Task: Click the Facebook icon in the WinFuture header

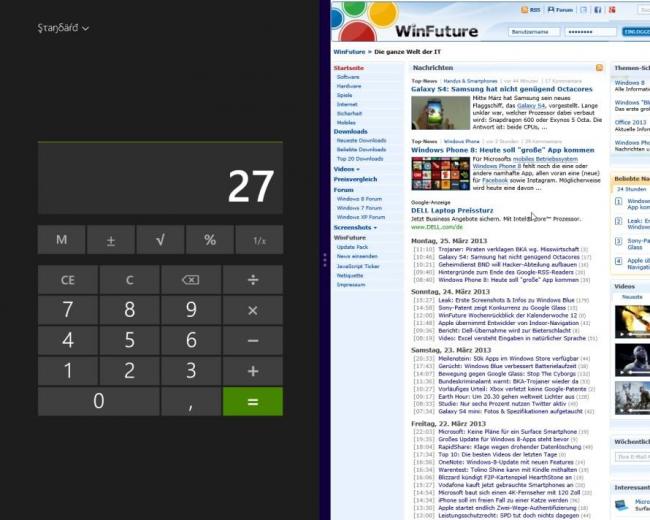Action: (x=598, y=10)
